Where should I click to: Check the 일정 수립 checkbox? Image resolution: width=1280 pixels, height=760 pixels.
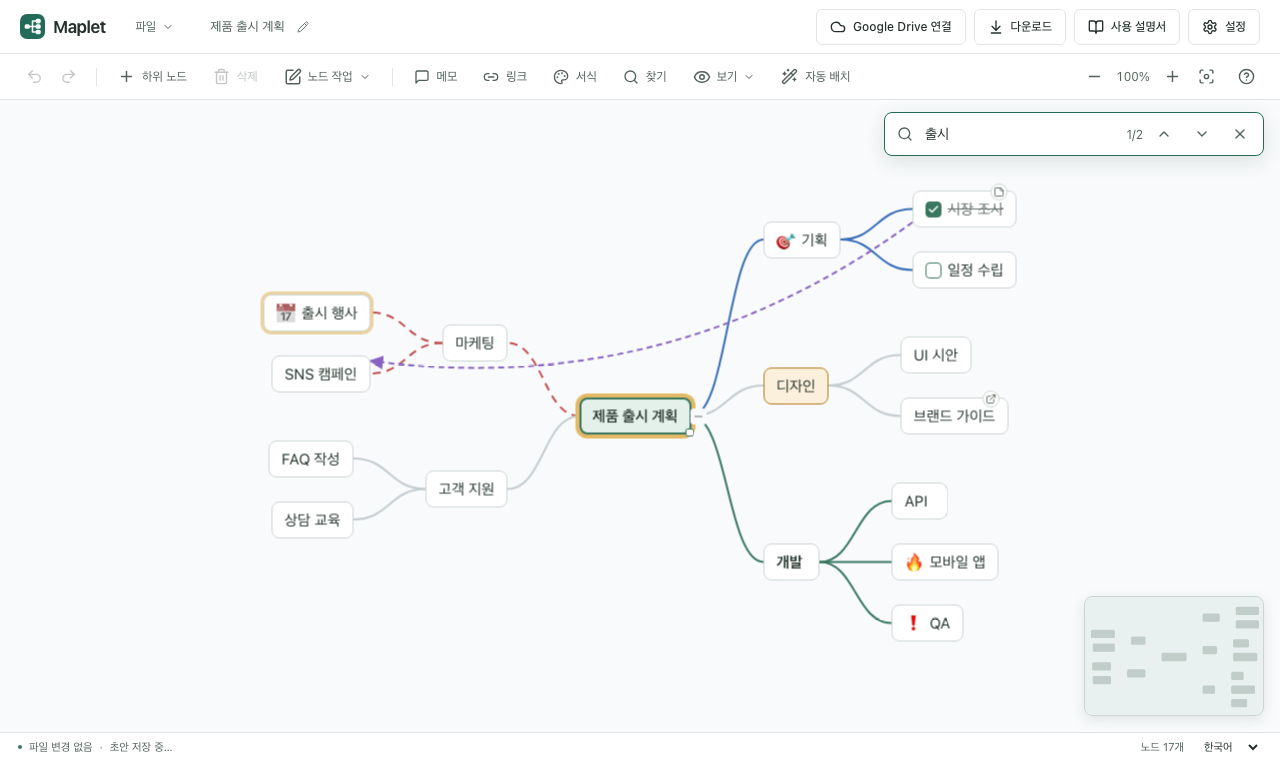[933, 270]
